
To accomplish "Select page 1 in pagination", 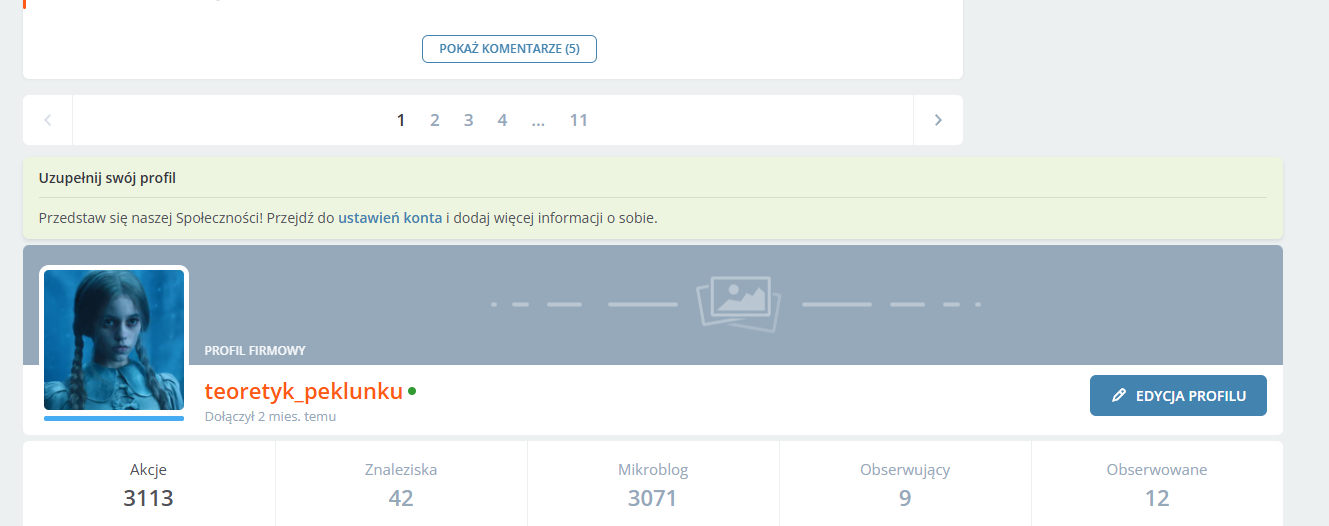I will pyautogui.click(x=401, y=120).
